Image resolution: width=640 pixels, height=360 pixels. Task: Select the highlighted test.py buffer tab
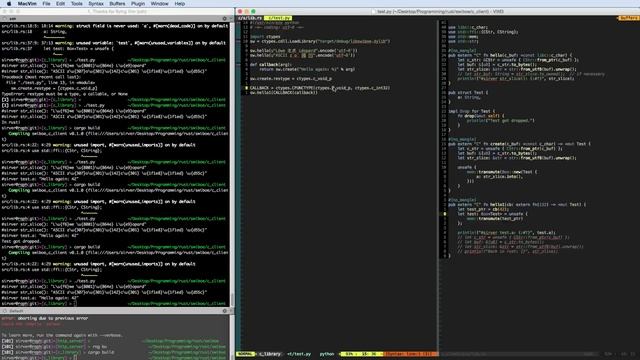[x=278, y=18]
